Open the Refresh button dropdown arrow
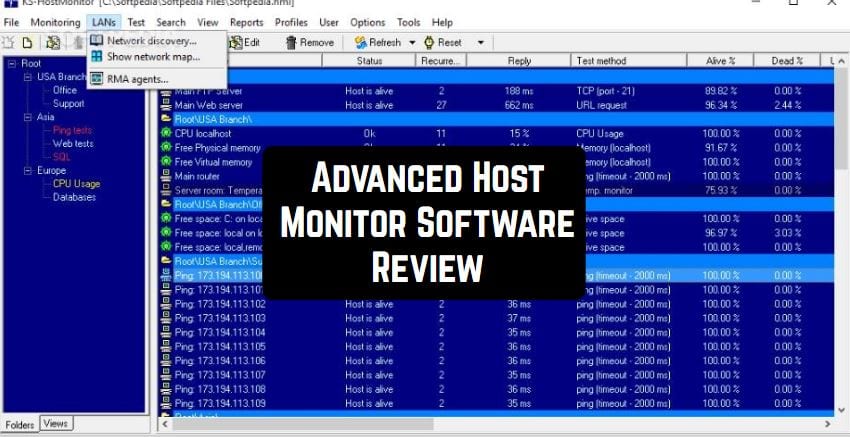Viewport: 850px width, 437px height. tap(412, 43)
